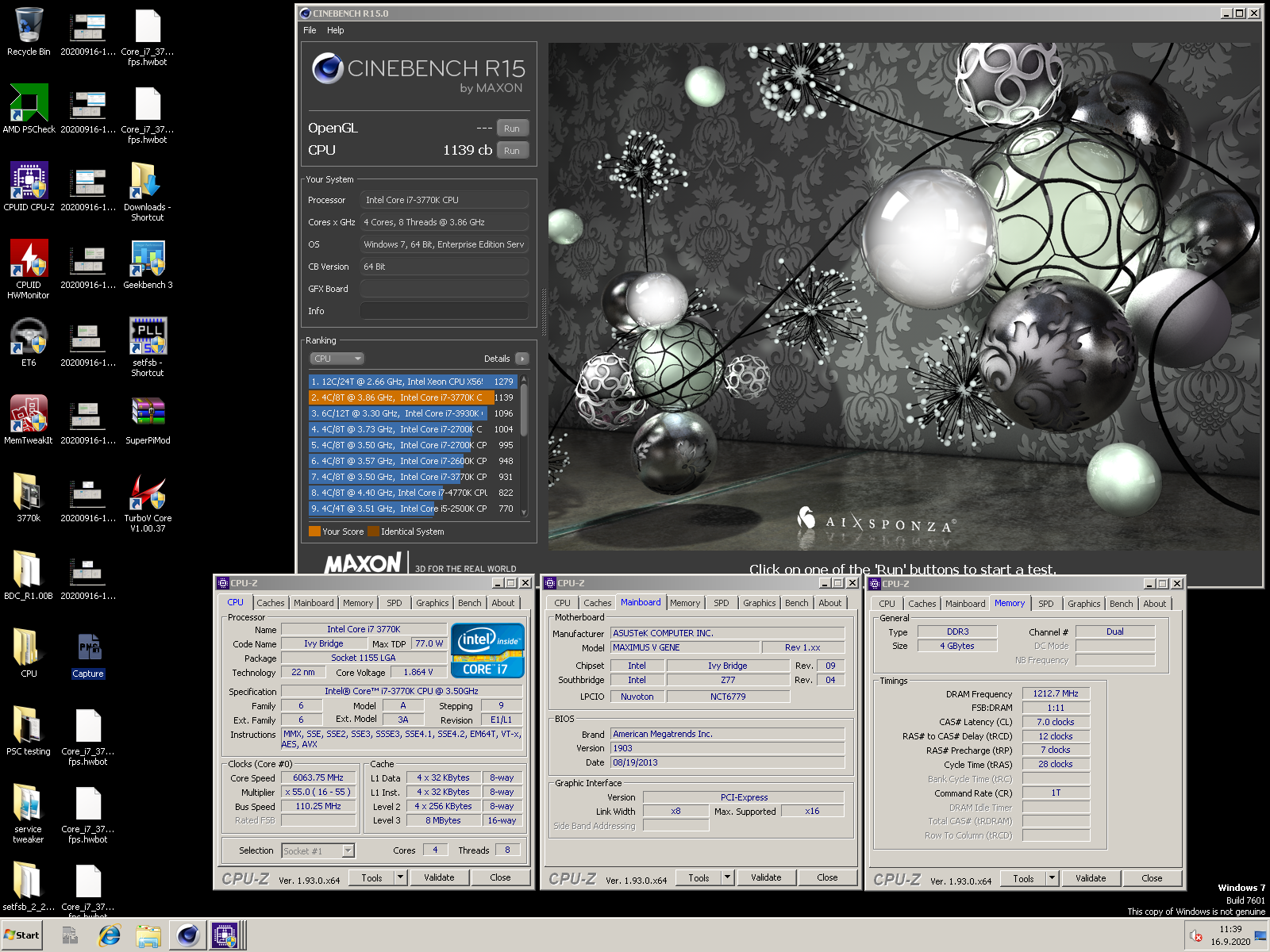Open the Ranking CPU dropdown
The image size is (1270, 952).
pyautogui.click(x=337, y=359)
